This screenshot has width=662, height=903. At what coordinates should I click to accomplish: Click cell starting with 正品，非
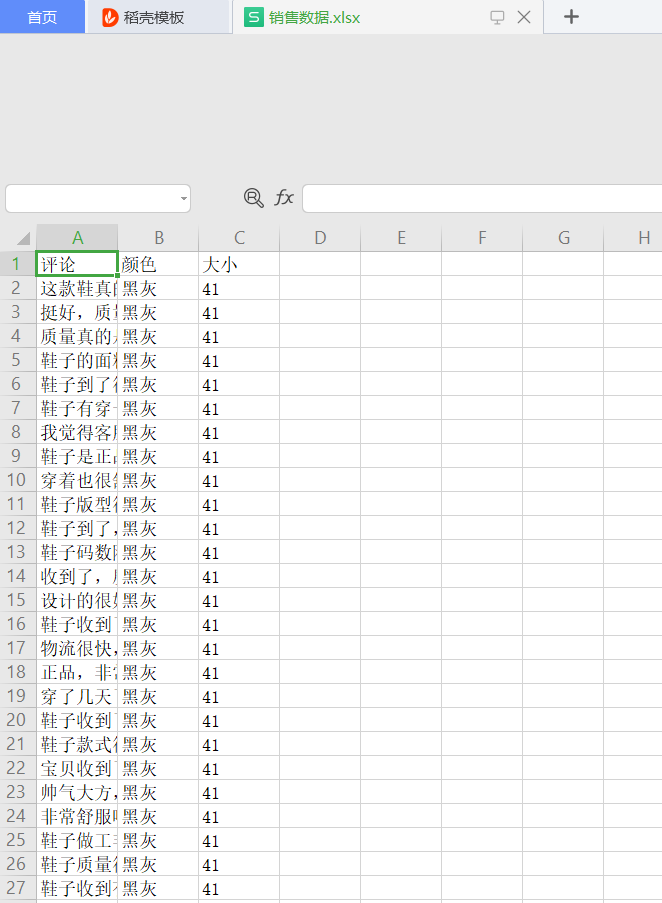(x=77, y=672)
